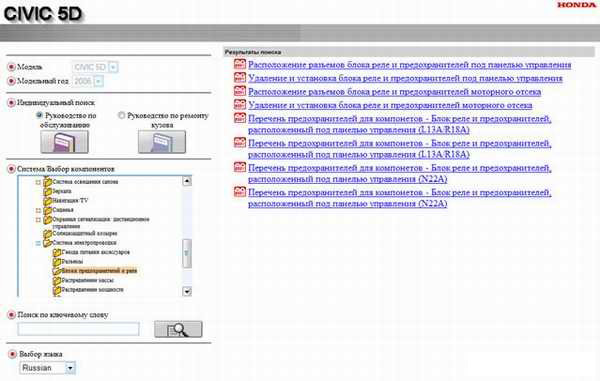The width and height of the screenshot is (600, 381).
Task: Click folder icon of 'Распределение массы' node
Action: [x=57, y=280]
